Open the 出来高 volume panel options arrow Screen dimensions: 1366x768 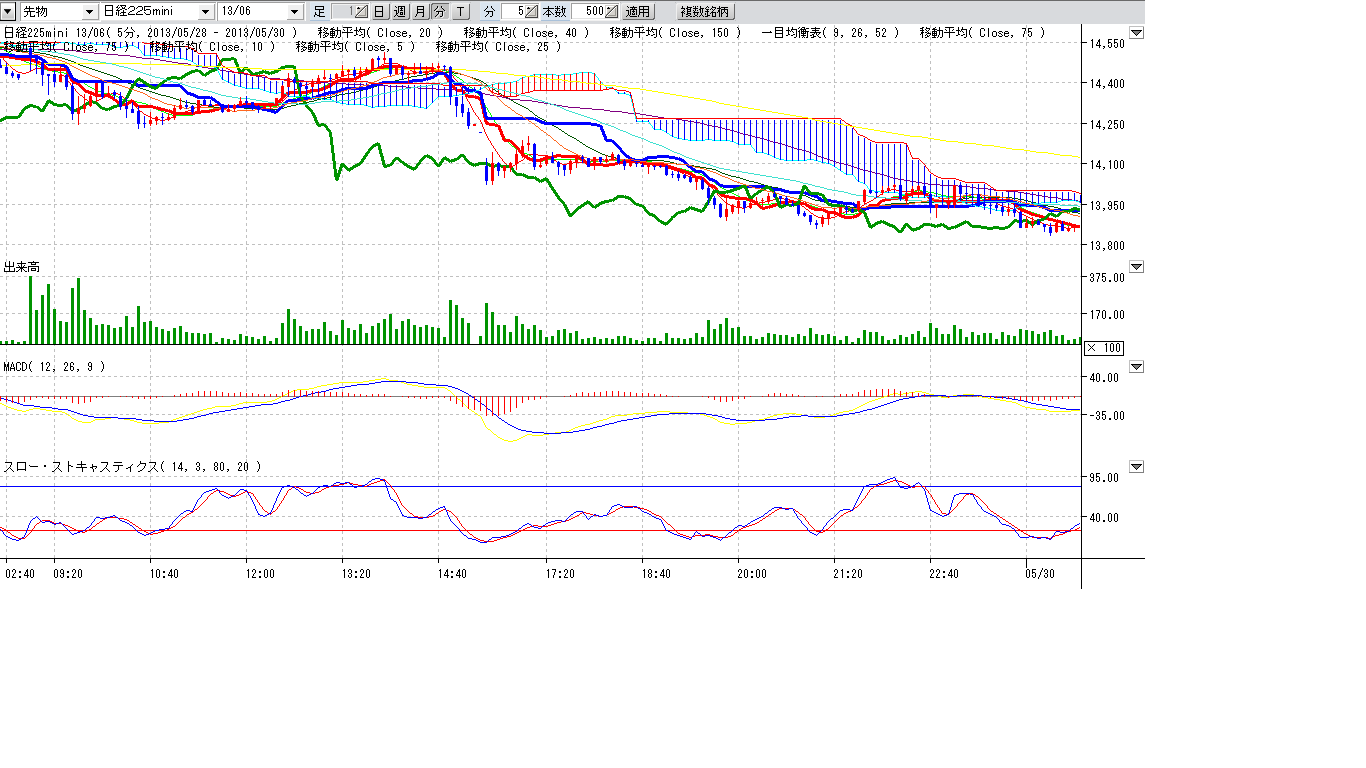click(1136, 267)
